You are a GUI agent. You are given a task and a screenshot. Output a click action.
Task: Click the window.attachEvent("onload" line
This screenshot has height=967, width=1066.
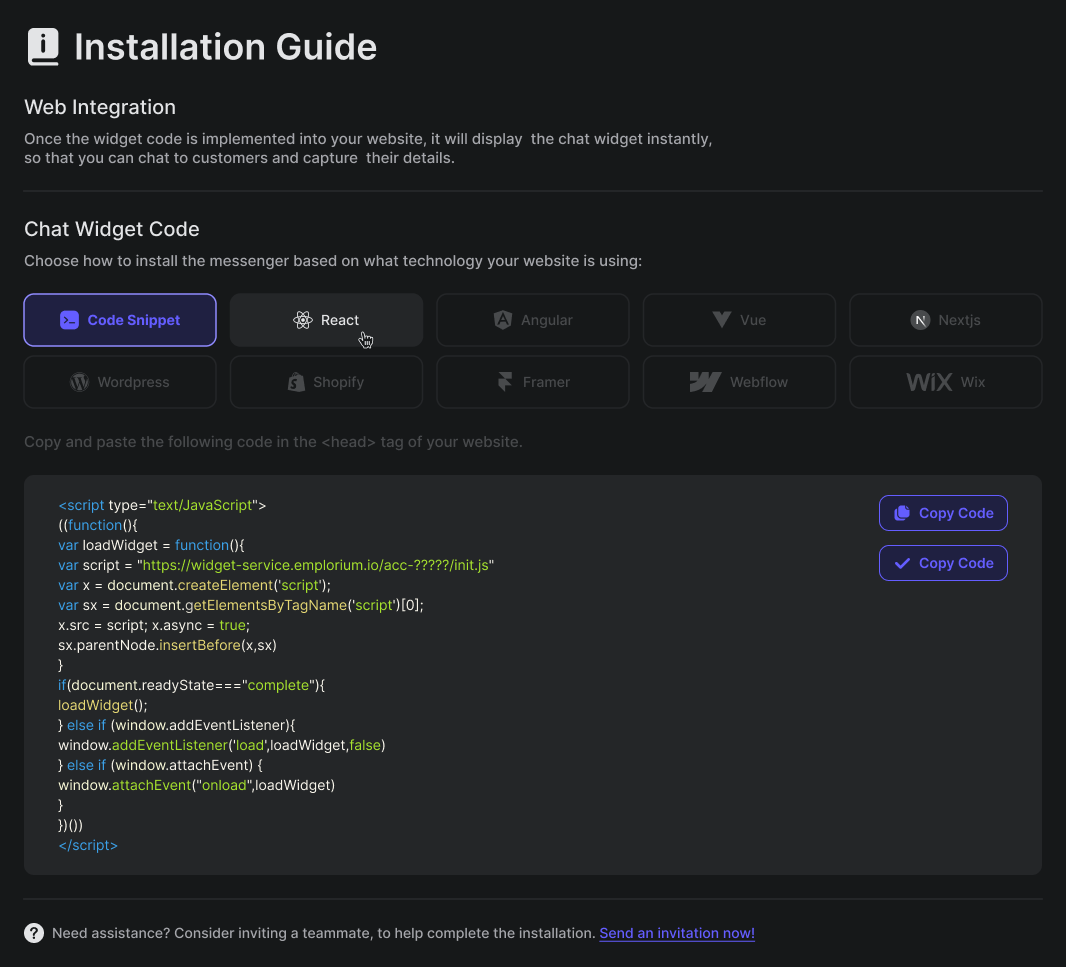[196, 785]
